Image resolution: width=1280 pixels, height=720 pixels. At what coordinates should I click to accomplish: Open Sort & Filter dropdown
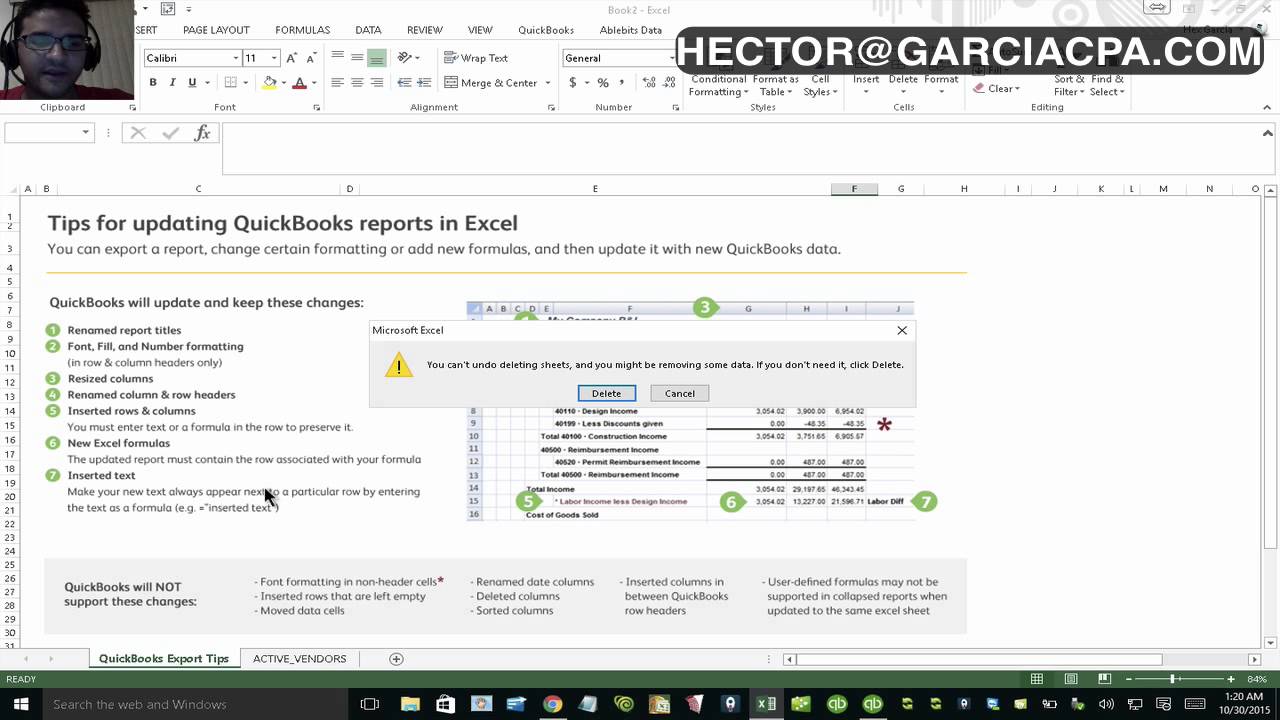1068,86
